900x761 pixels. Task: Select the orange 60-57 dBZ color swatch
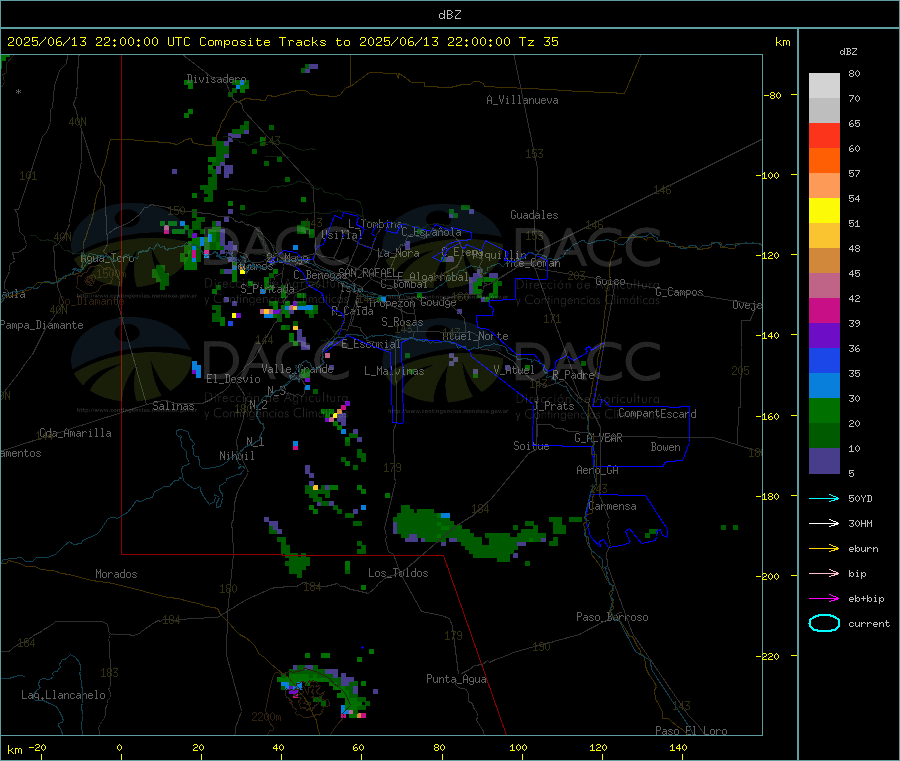(x=824, y=161)
